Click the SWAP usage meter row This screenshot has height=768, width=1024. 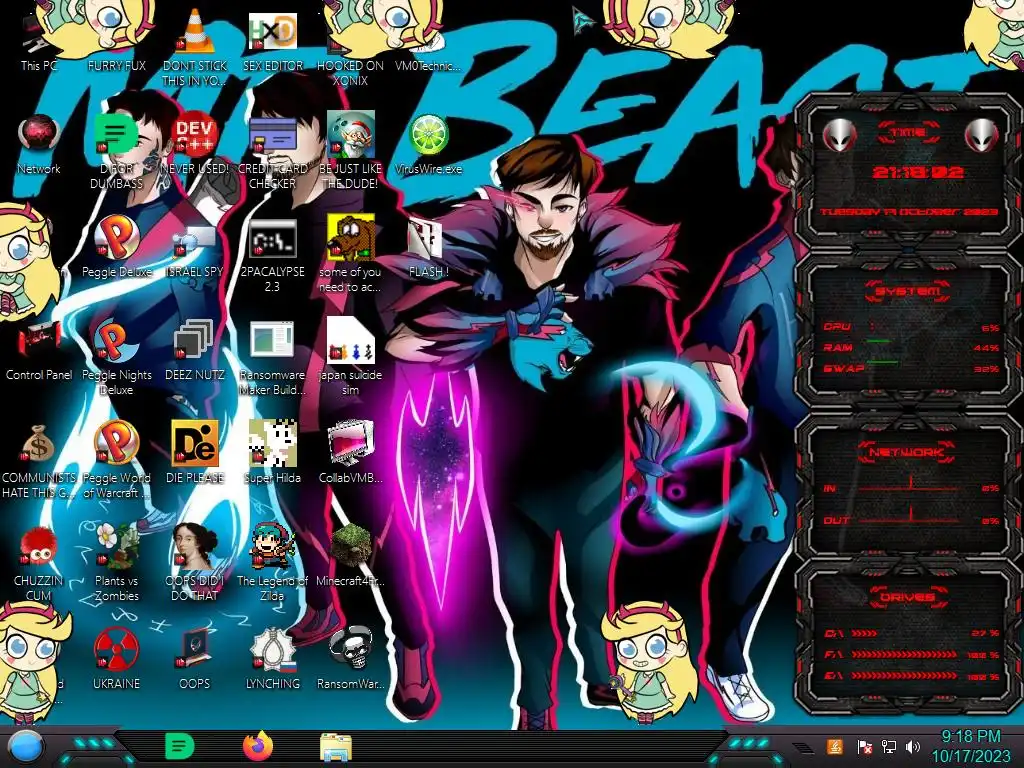point(911,369)
